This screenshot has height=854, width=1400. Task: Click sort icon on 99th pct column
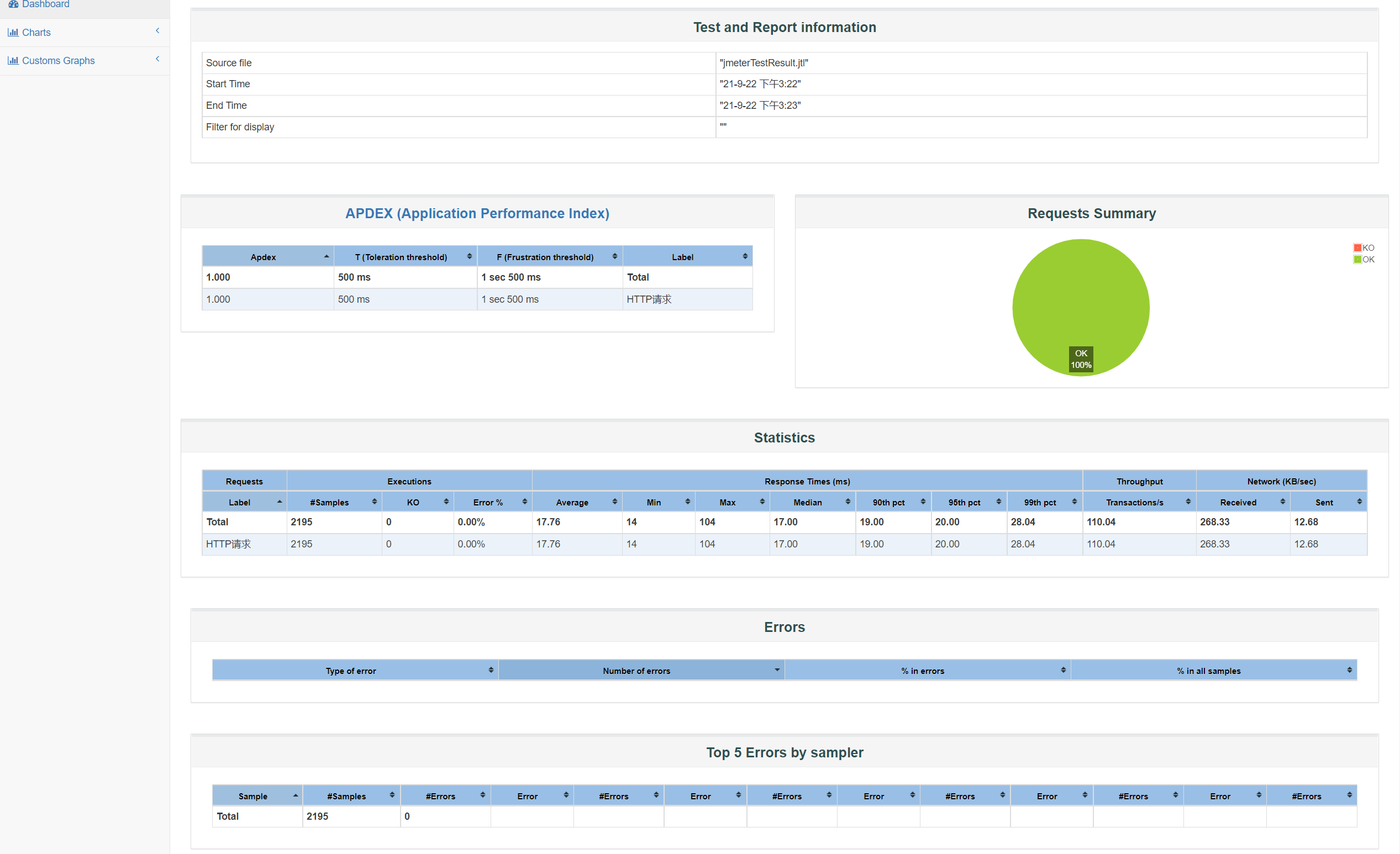point(1074,502)
